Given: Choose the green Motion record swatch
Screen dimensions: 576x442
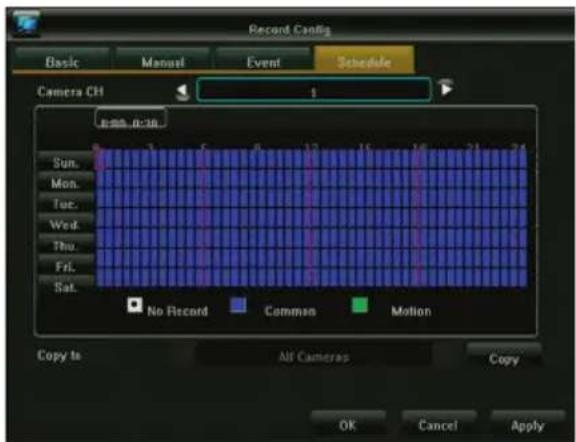Looking at the screenshot, I should tap(360, 305).
